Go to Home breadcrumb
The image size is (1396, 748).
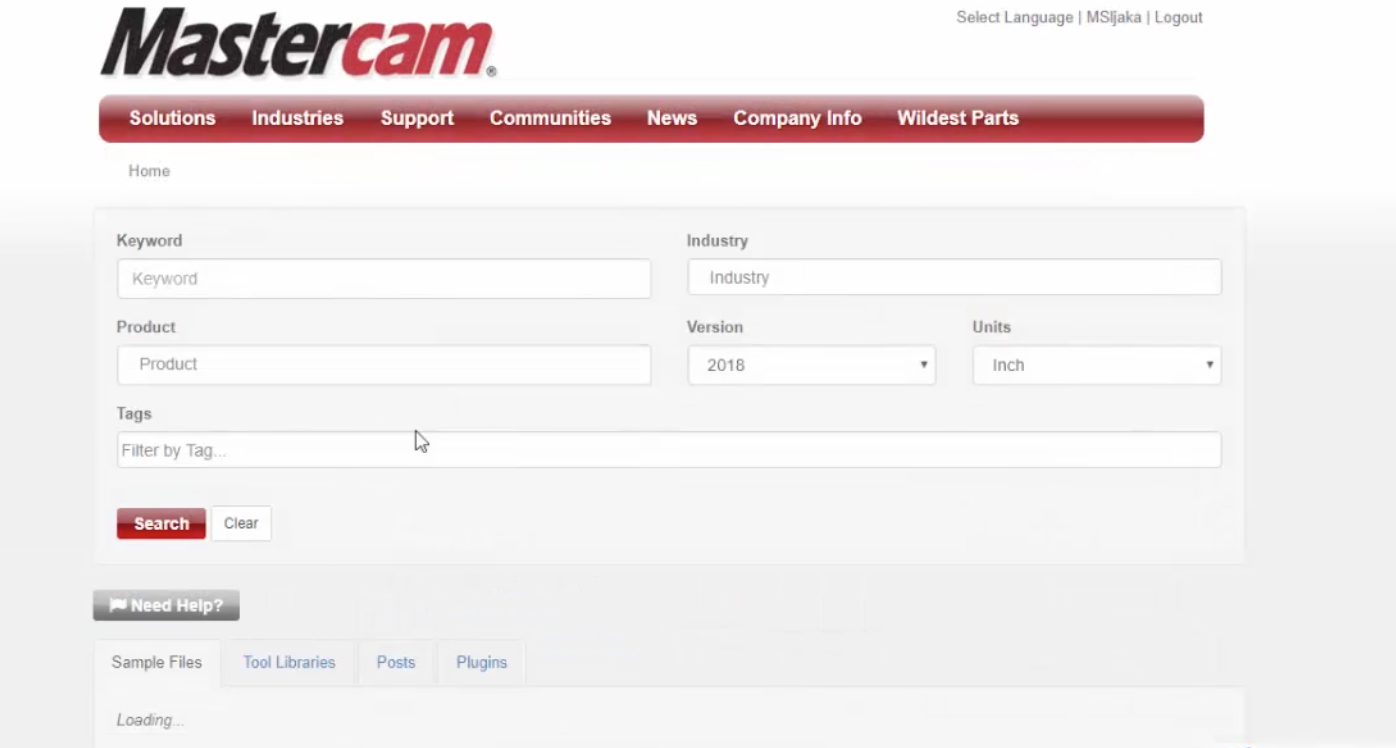coord(149,171)
